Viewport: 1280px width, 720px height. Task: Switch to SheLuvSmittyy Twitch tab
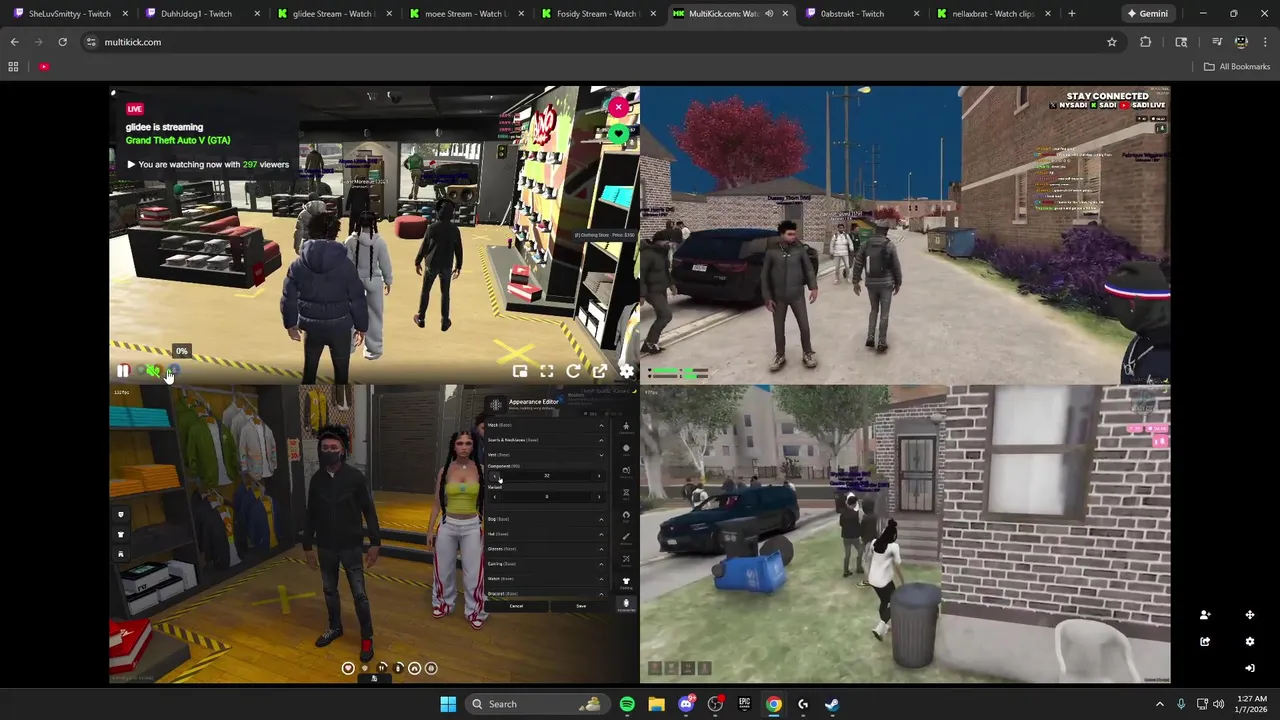(x=70, y=14)
